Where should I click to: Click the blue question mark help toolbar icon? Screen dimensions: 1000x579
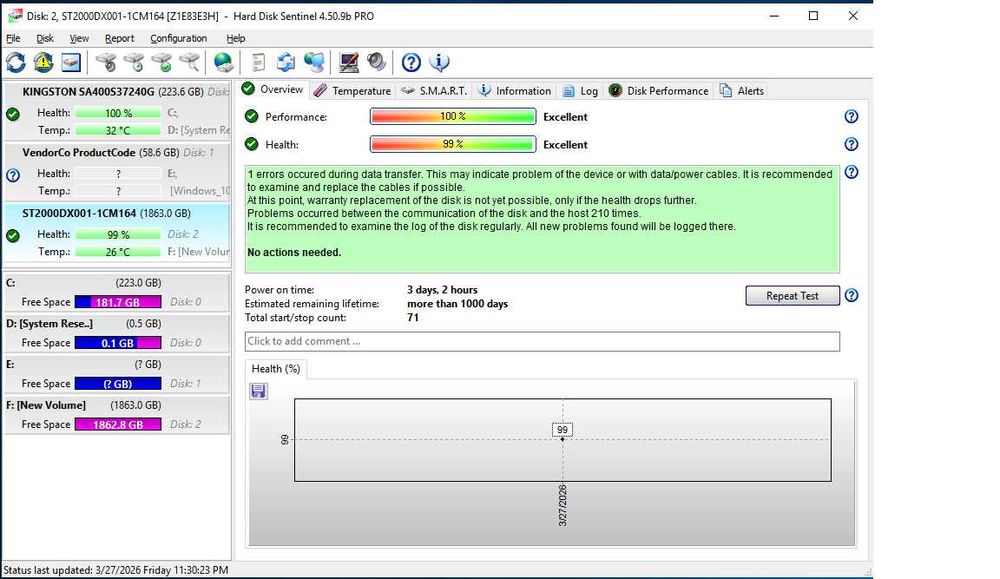[411, 62]
